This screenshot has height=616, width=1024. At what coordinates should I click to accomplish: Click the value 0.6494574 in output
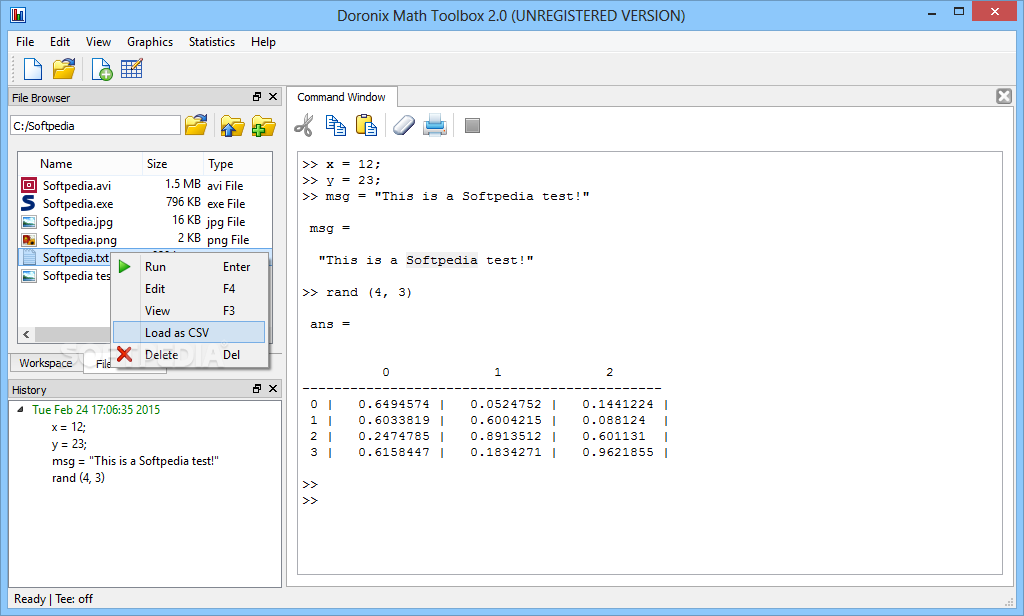tap(394, 404)
